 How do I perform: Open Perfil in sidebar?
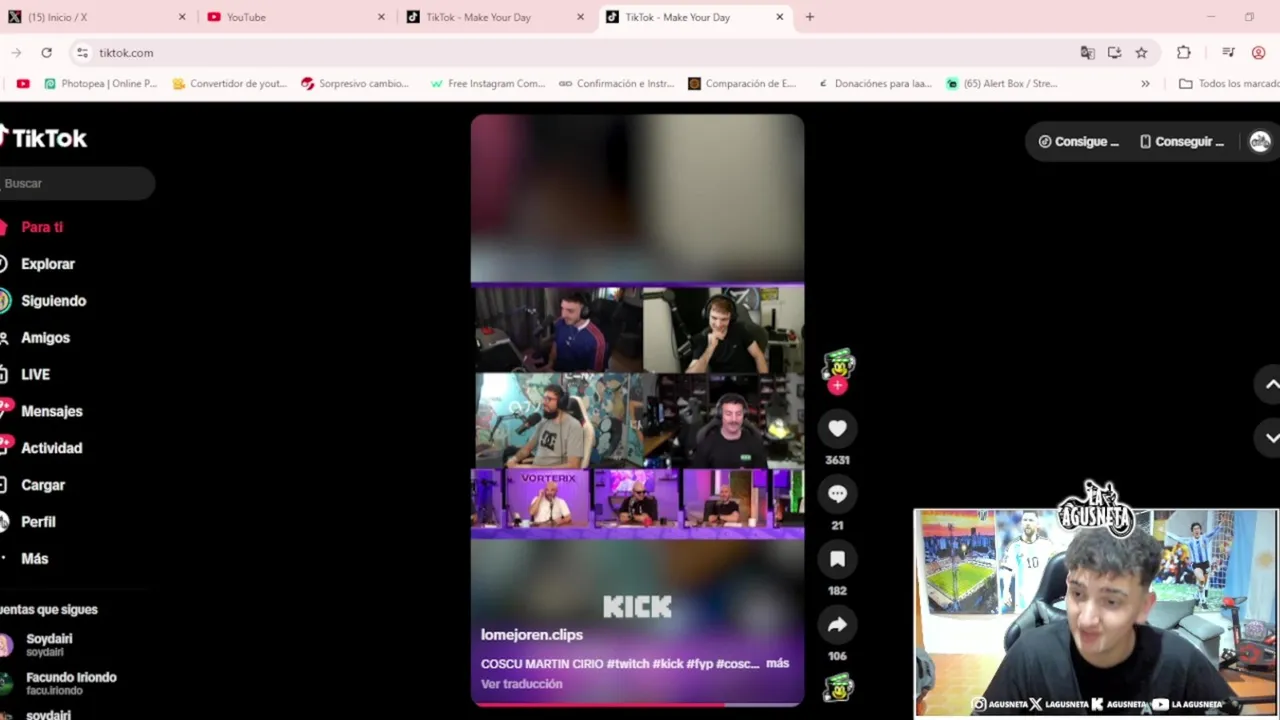pos(38,522)
